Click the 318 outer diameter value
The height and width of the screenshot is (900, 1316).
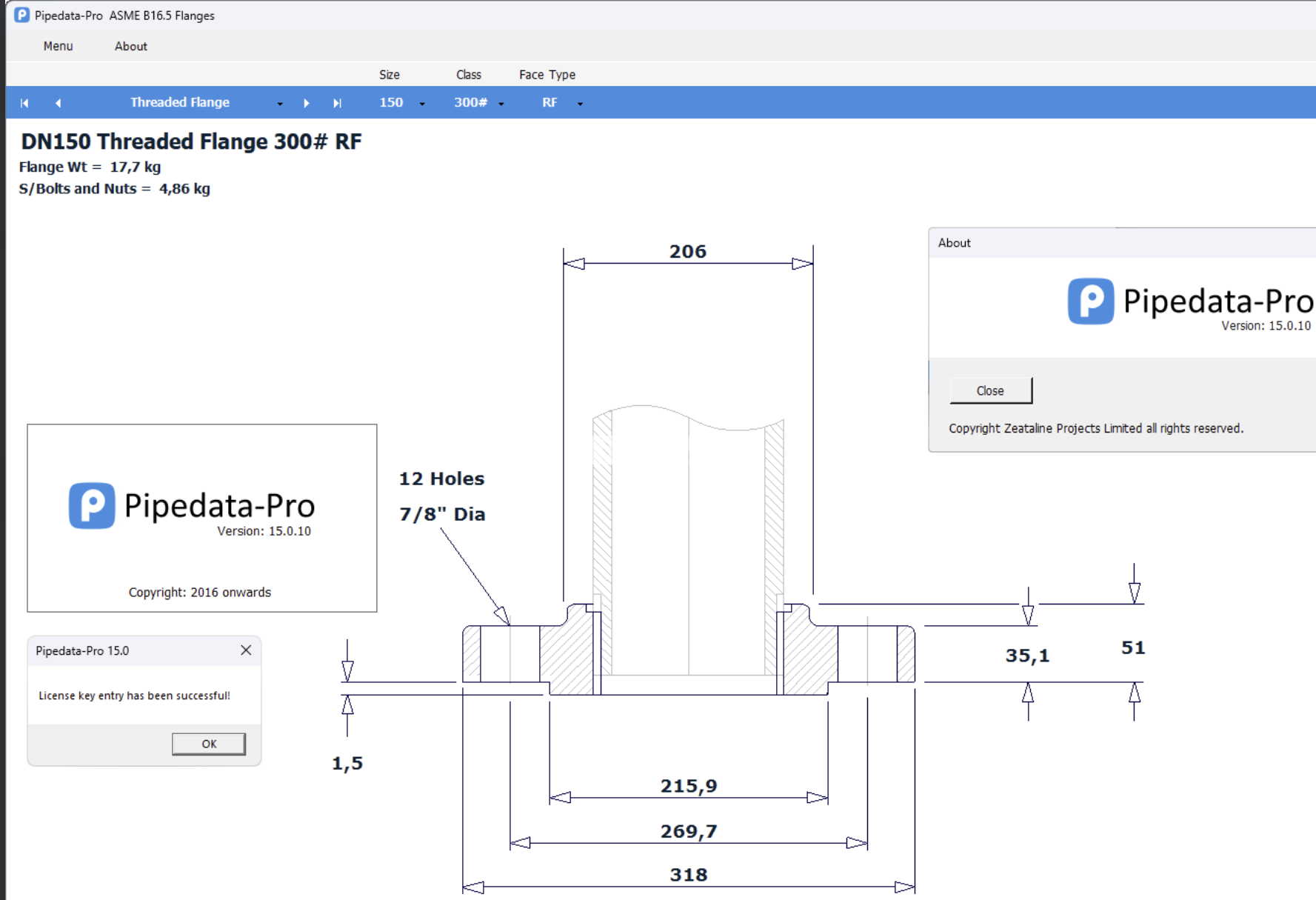pos(689,875)
